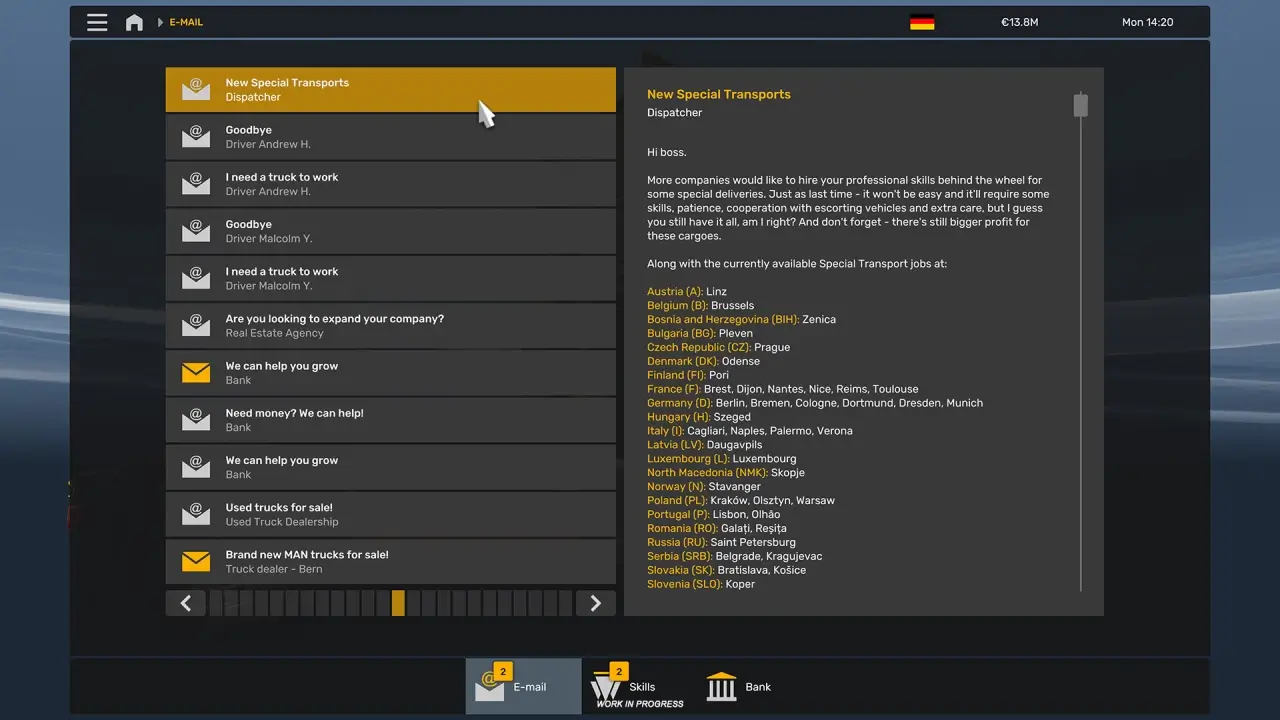Open 'I need a truck' from Malcolm Y.
This screenshot has height=720, width=1280.
click(391, 278)
